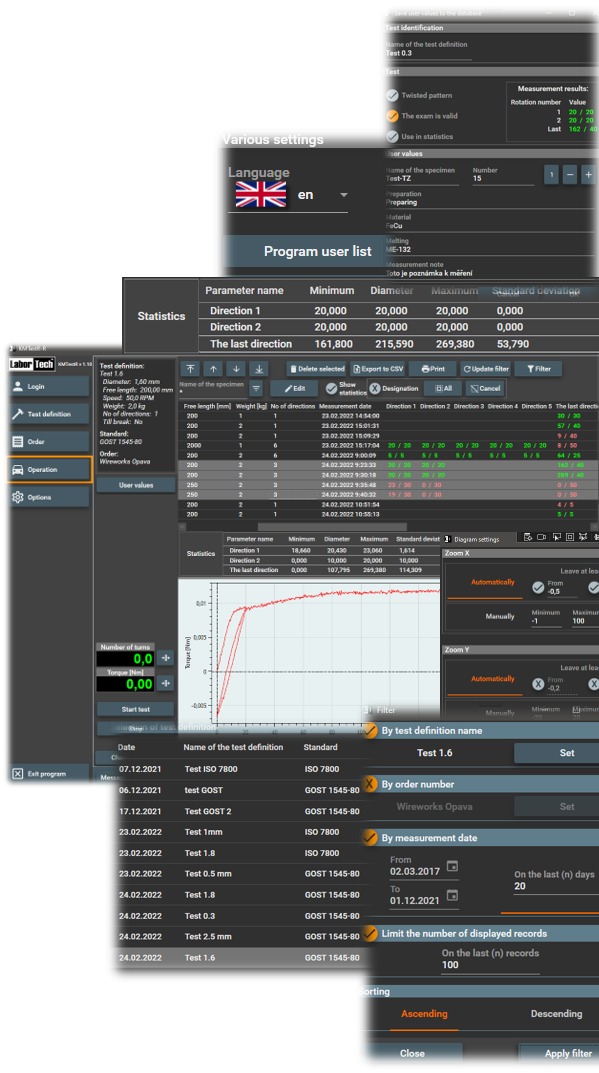599x1073 pixels.
Task: Select Automatically mode for Zoom X
Action: [x=492, y=582]
